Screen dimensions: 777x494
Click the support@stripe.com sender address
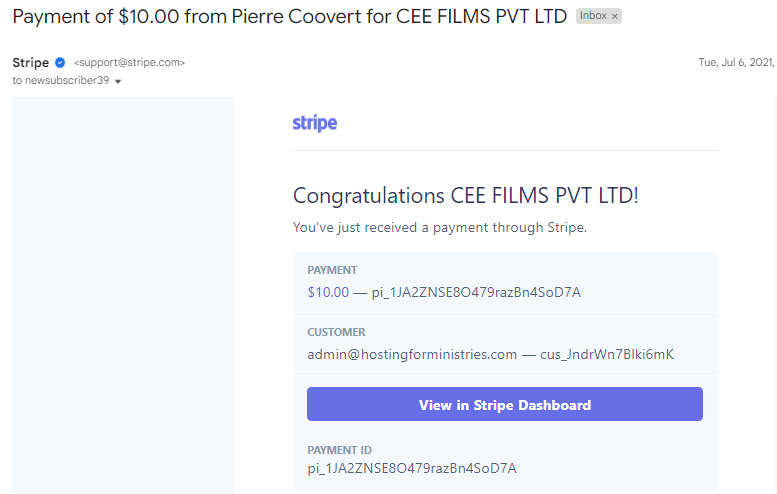click(129, 62)
